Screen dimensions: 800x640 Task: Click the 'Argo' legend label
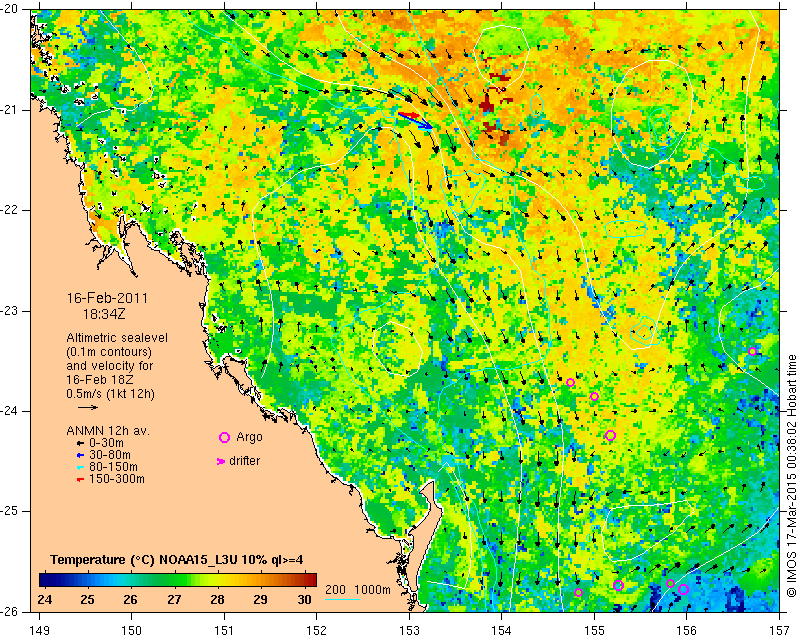249,437
